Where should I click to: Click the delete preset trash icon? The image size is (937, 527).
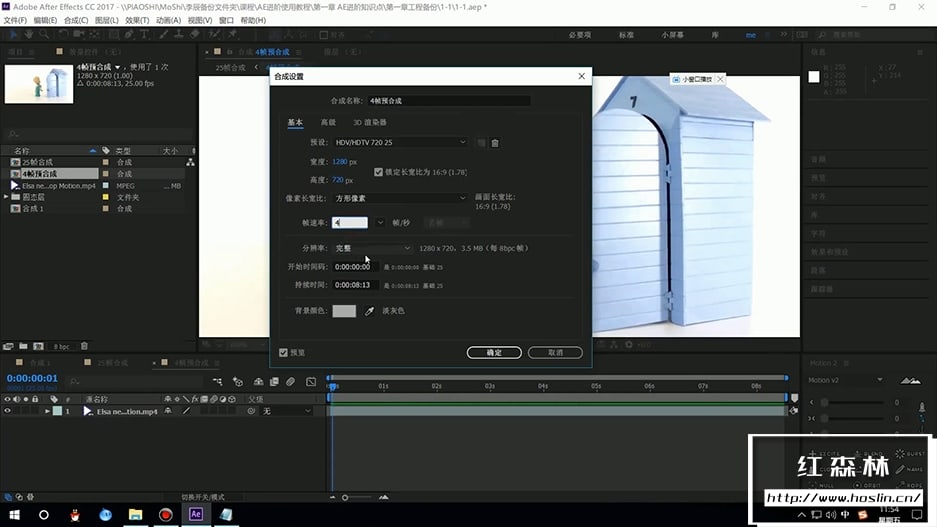click(x=495, y=143)
